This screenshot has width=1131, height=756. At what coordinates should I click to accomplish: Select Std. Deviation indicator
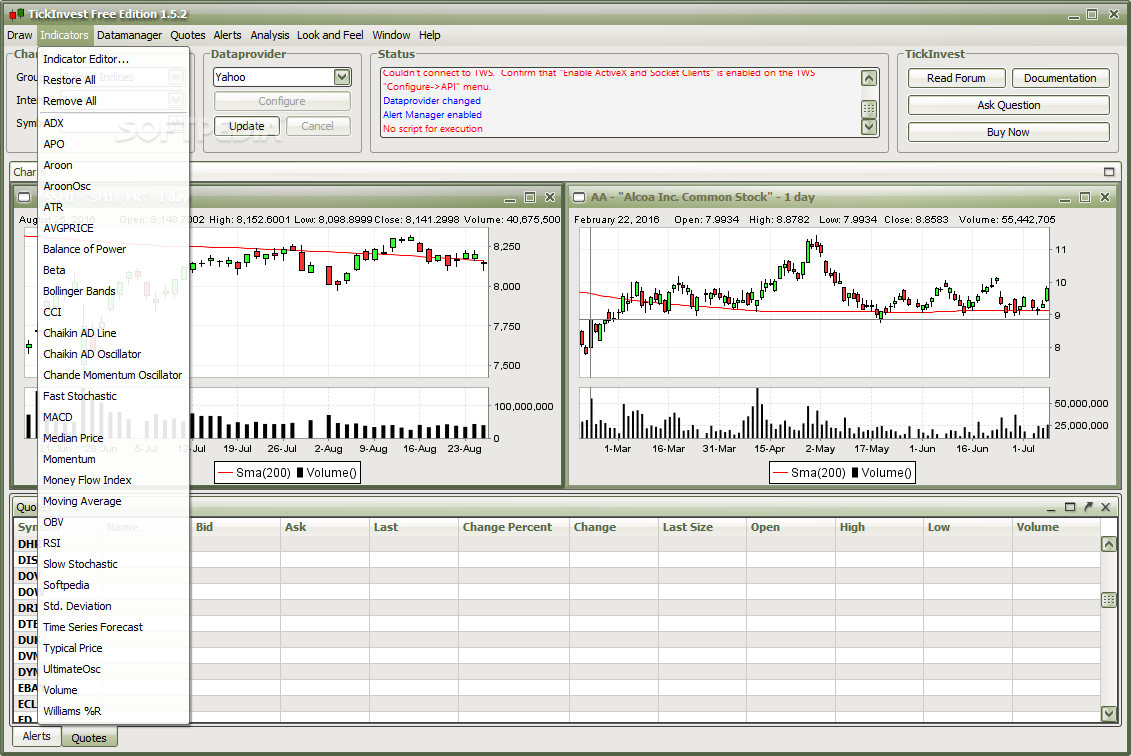114,606
